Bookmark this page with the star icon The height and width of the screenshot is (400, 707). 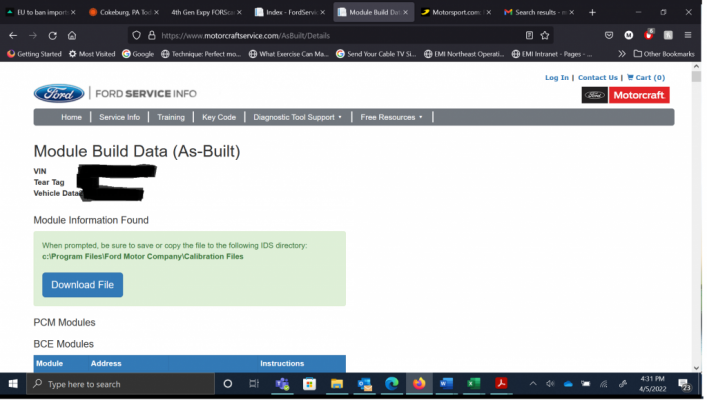click(x=545, y=35)
